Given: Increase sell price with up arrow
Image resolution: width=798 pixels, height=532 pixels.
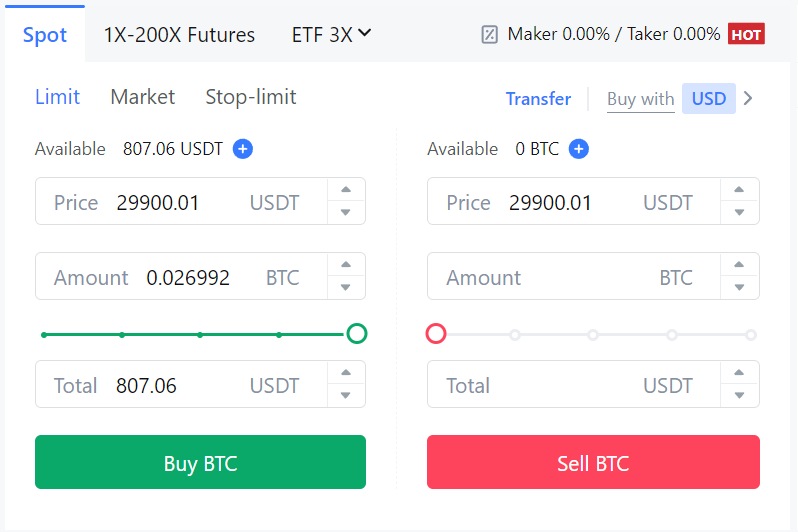Looking at the screenshot, I should click(x=738, y=191).
